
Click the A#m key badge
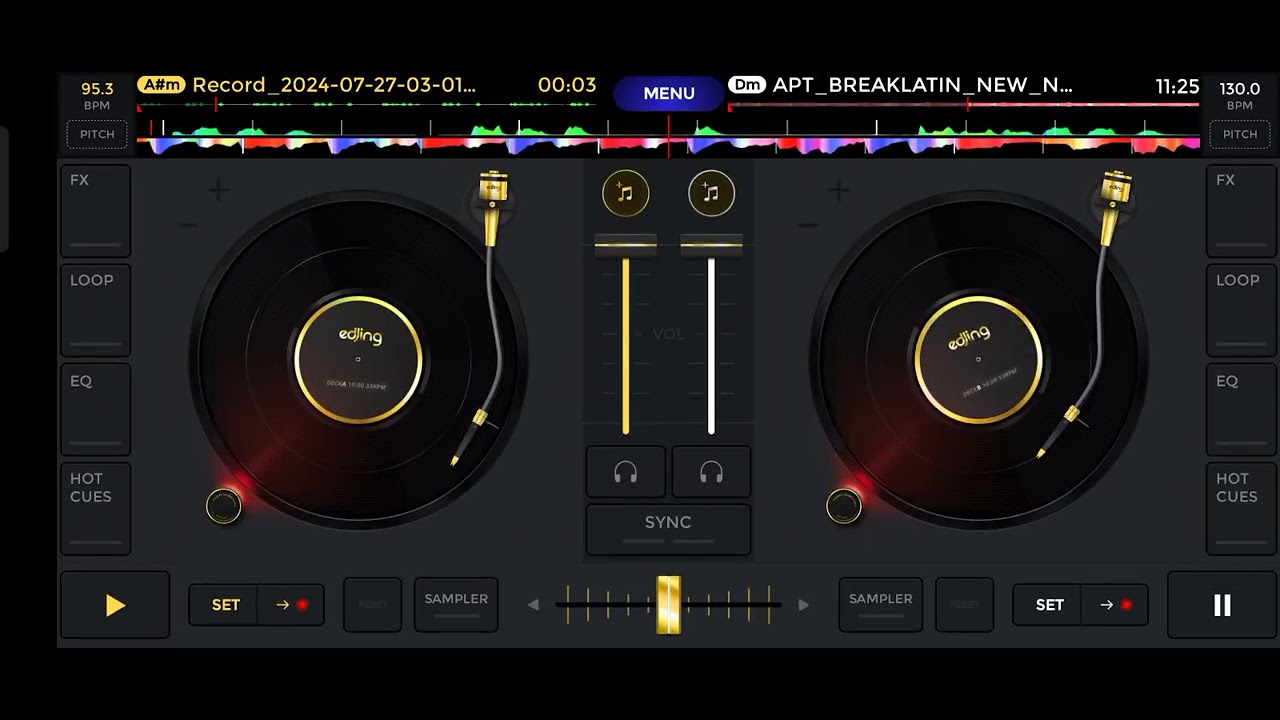point(161,85)
